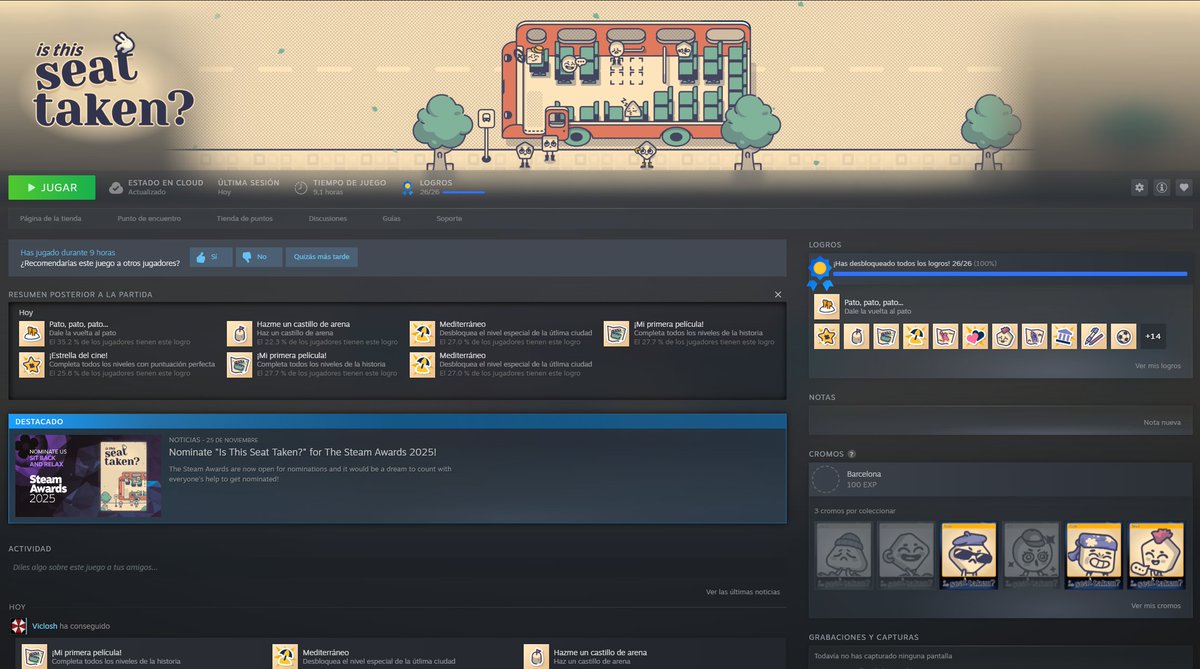Open the Steam Awards 2025 news thumbnail
This screenshot has width=1200, height=669.
(x=87, y=475)
